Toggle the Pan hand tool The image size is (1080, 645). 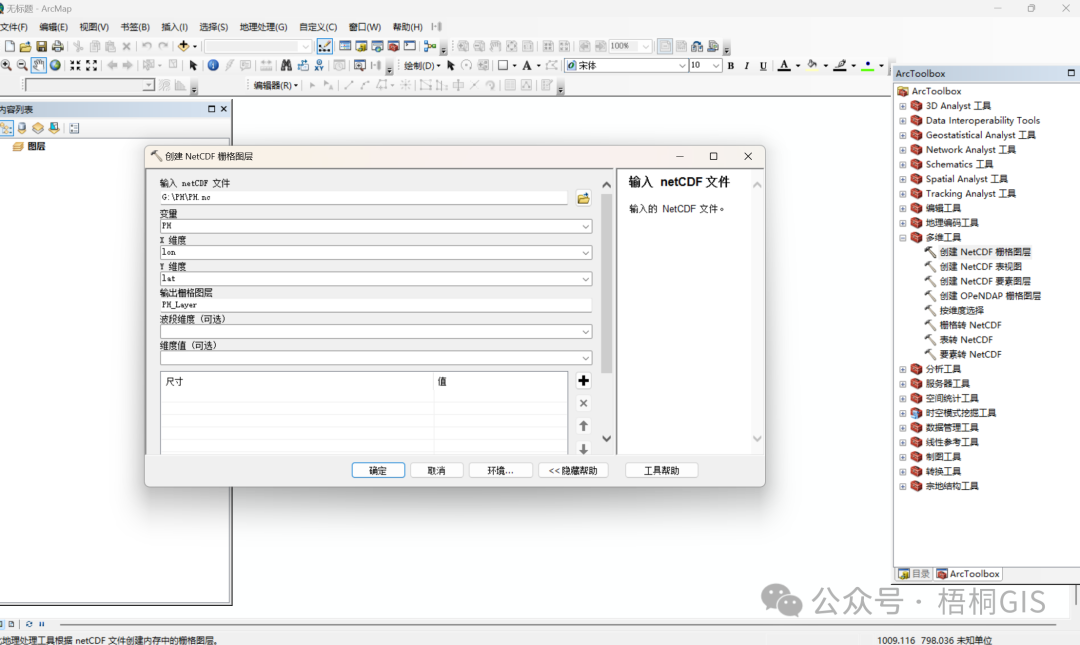click(x=39, y=65)
